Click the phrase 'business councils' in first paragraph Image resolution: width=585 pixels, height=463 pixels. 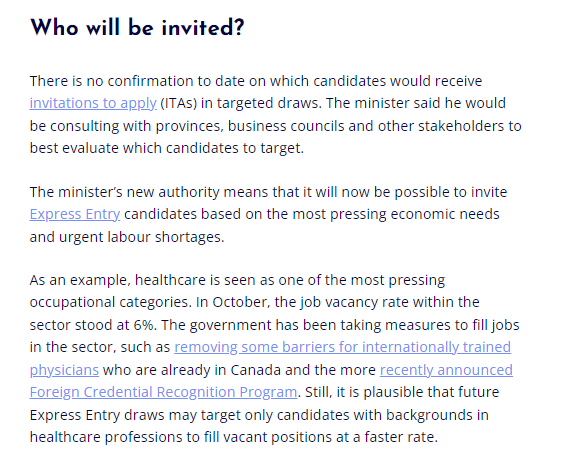point(286,126)
